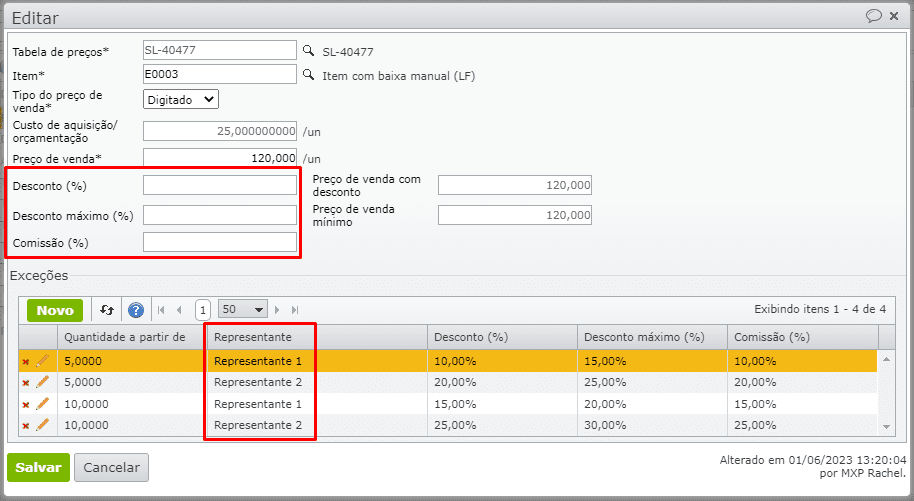
Task: Edit the Representante 2 row with 20,00% discount
Action: (x=42, y=382)
